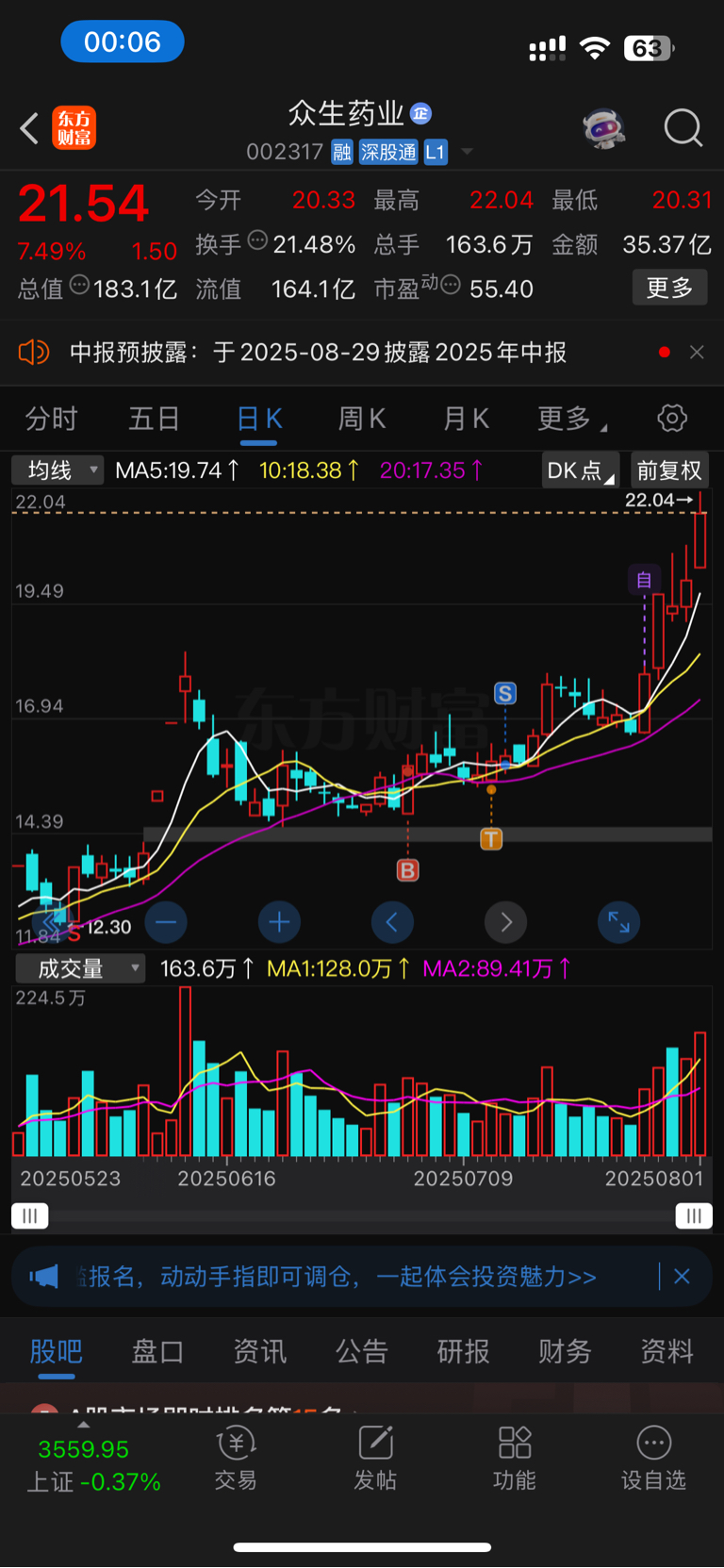Tap the blue 企 badge beside 众生药业
The width and height of the screenshot is (724, 1568).
pyautogui.click(x=420, y=114)
